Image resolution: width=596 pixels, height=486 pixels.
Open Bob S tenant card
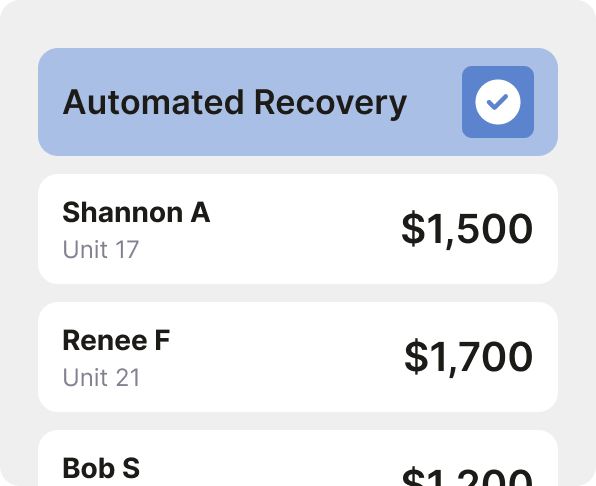pyautogui.click(x=298, y=458)
